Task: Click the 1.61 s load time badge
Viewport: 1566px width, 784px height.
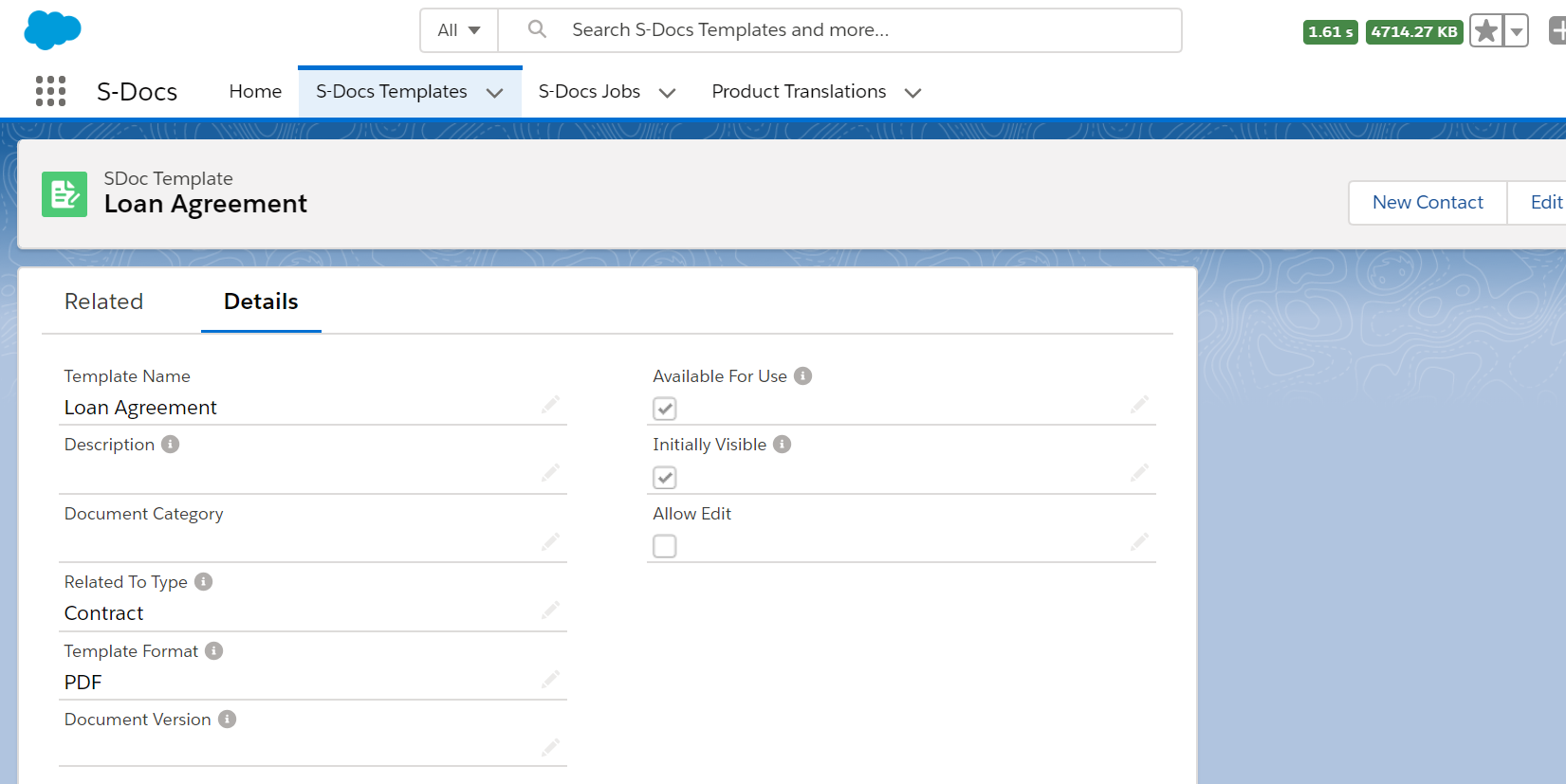Action: pyautogui.click(x=1330, y=31)
